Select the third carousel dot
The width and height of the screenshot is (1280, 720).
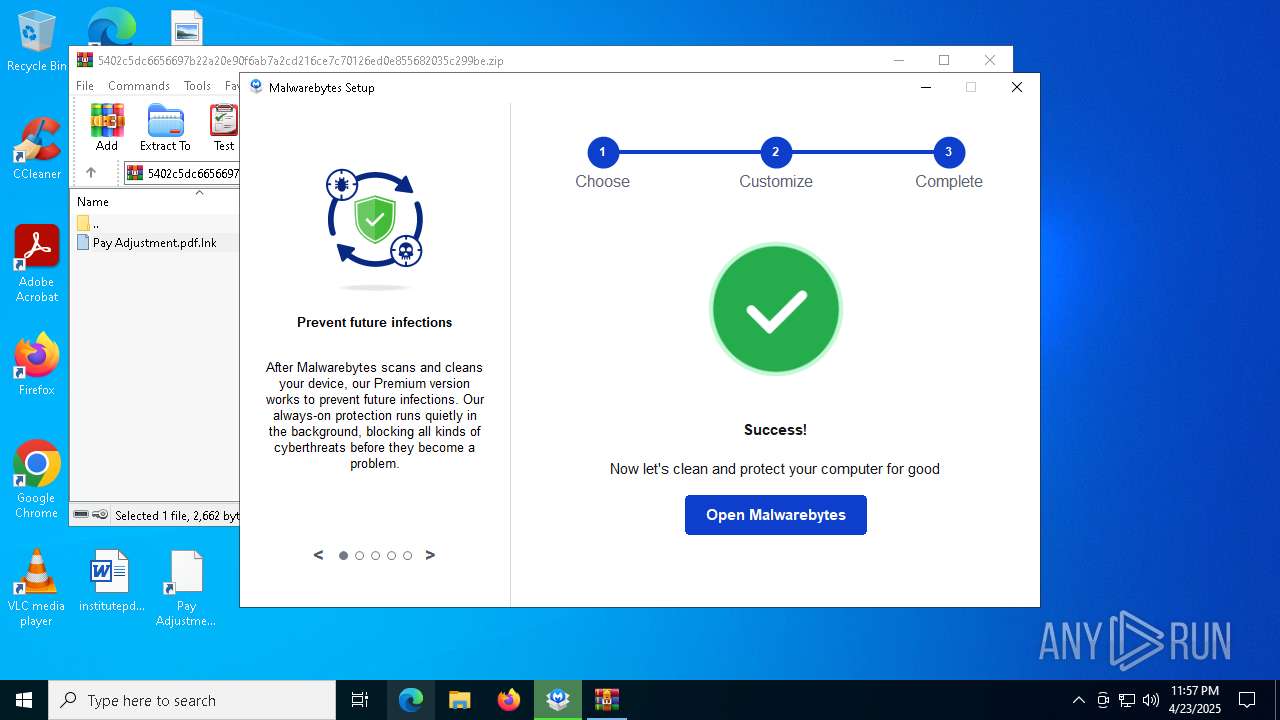click(x=376, y=556)
